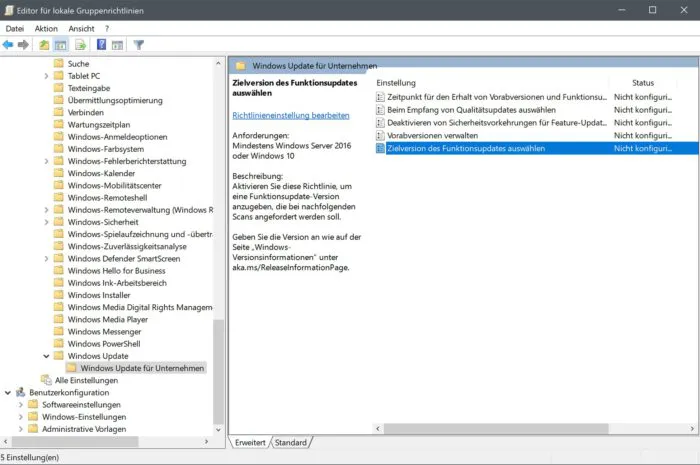Click the app icon in the title bar
This screenshot has height=465, width=700.
(x=8, y=10)
